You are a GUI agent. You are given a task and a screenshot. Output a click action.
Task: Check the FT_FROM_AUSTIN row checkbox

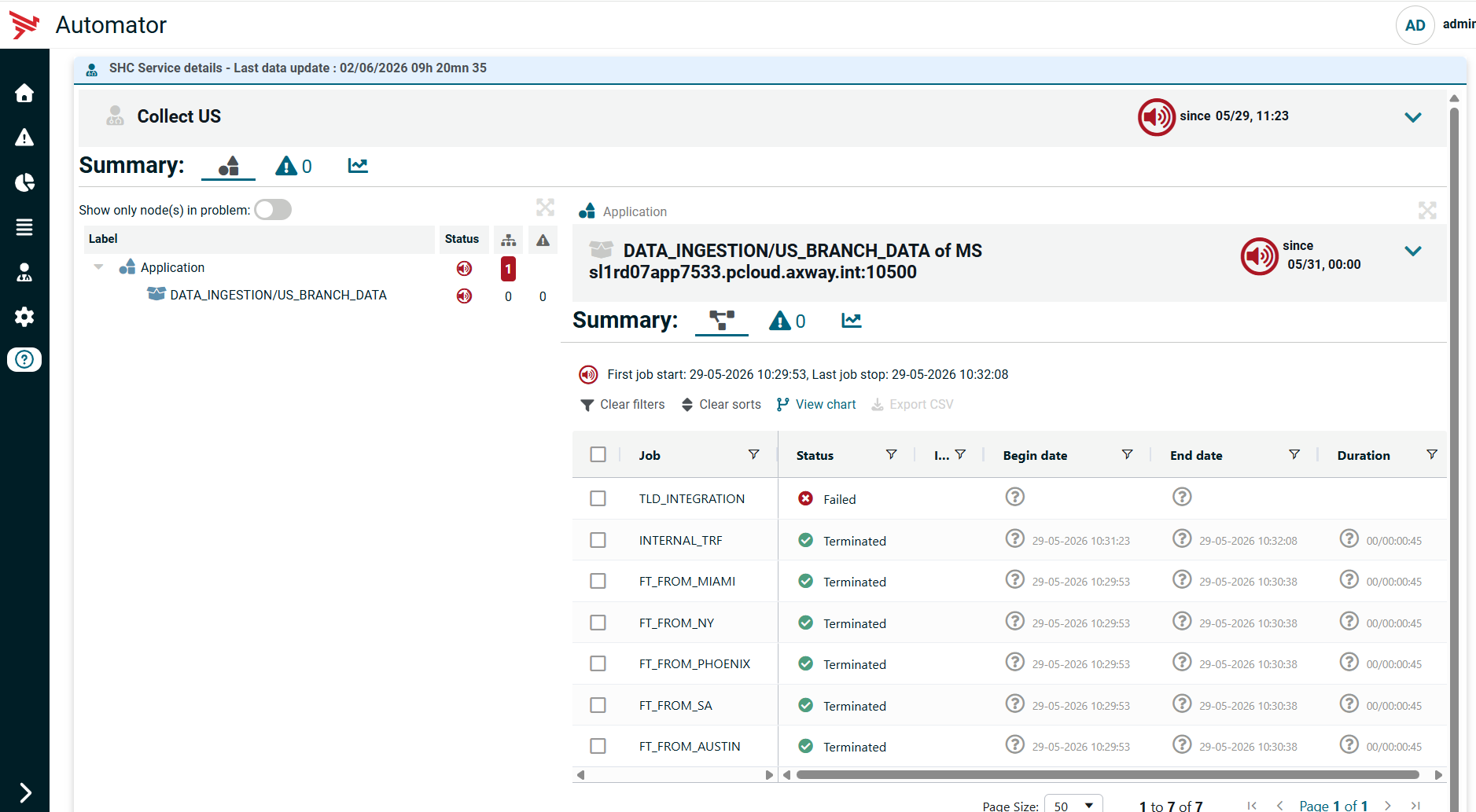tap(598, 746)
